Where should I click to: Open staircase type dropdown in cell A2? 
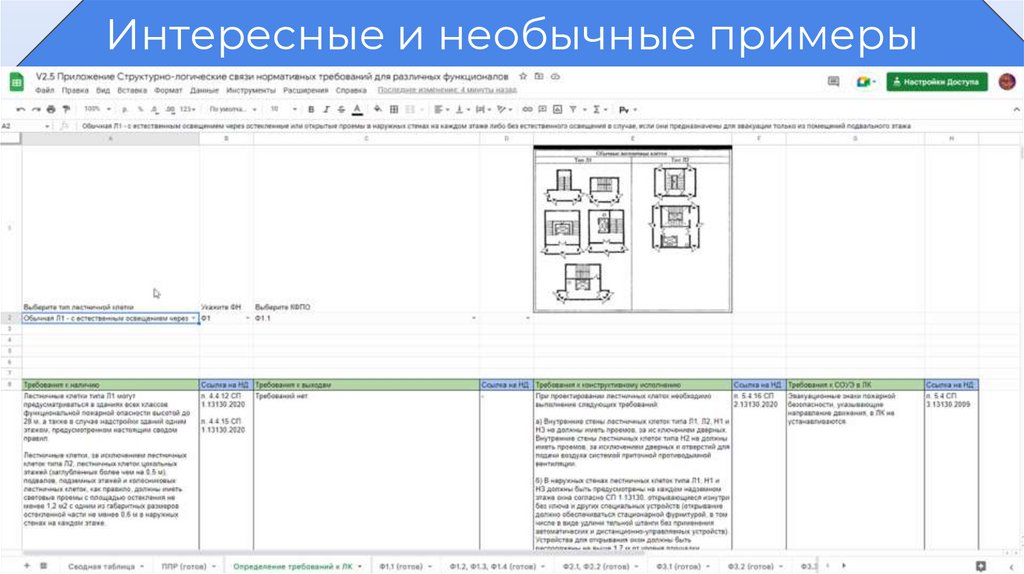pos(193,319)
